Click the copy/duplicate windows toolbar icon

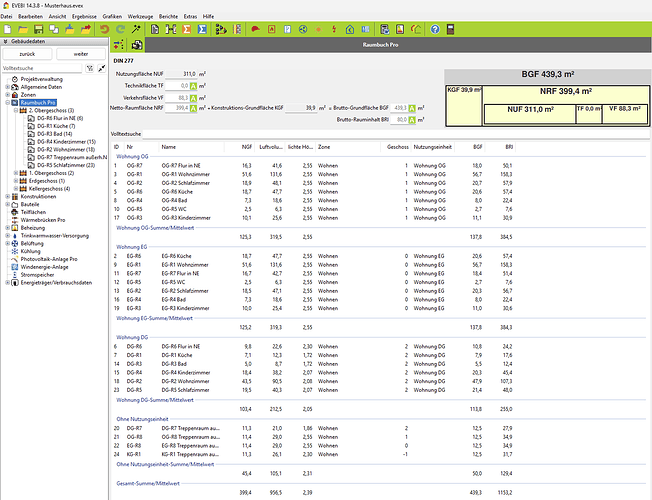pos(54,29)
